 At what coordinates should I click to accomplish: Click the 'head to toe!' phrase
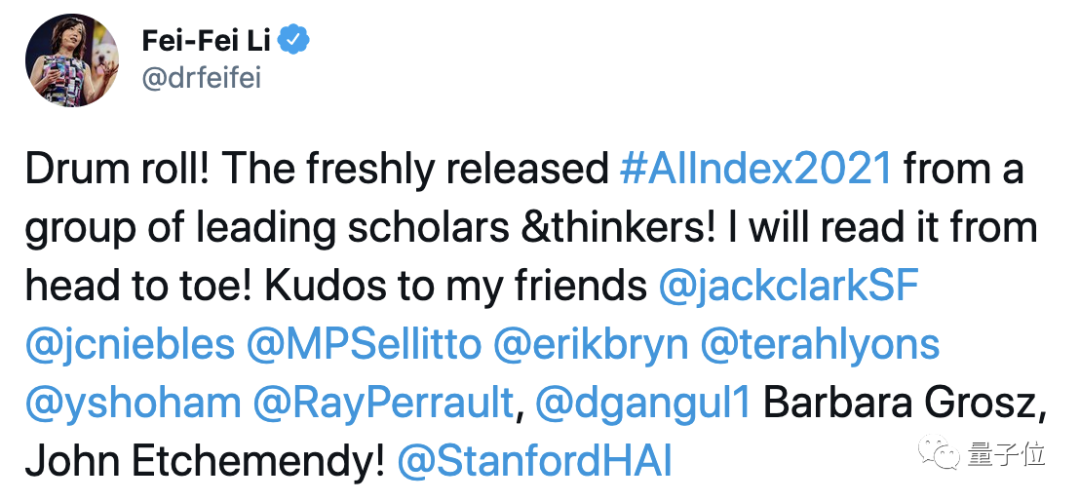tap(143, 287)
